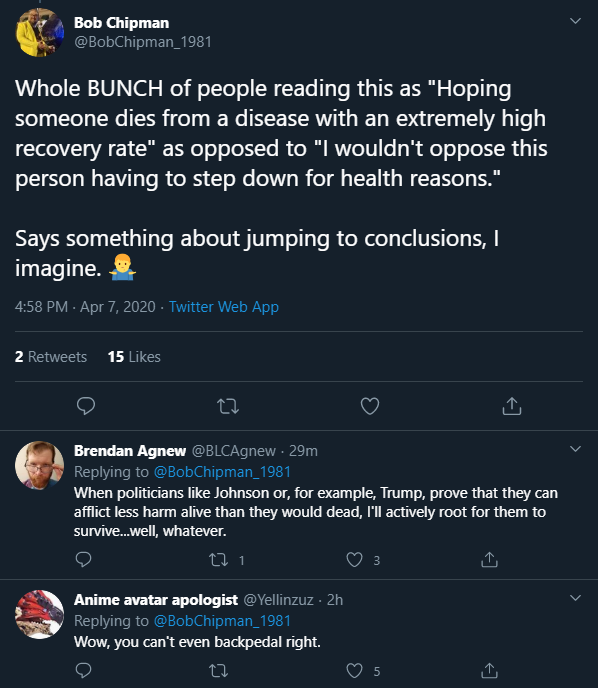The image size is (598, 688).
Task: Like Bob Chipman's main tweet
Action: [370, 406]
